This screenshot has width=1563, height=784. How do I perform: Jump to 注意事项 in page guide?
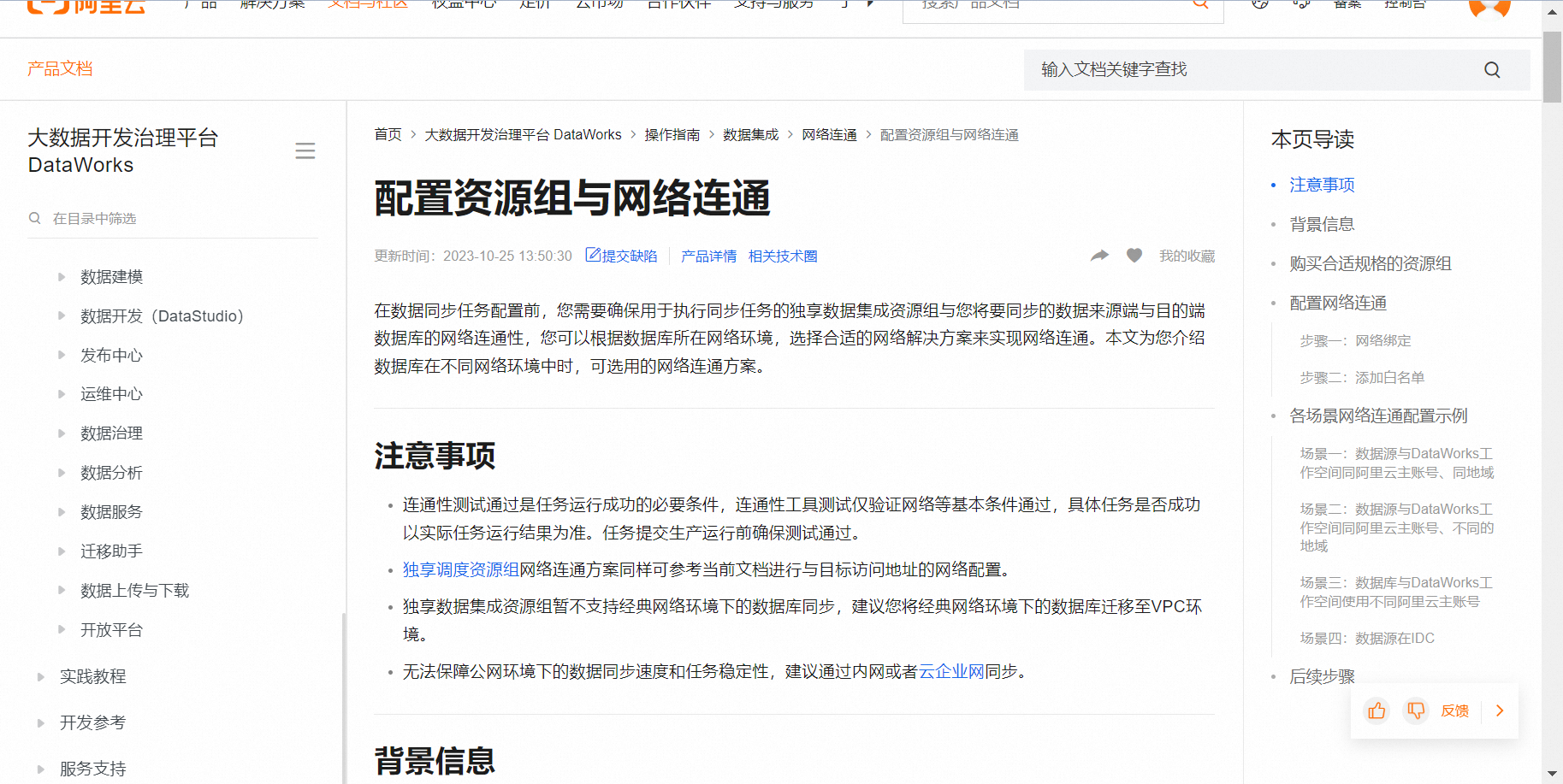pyautogui.click(x=1322, y=185)
